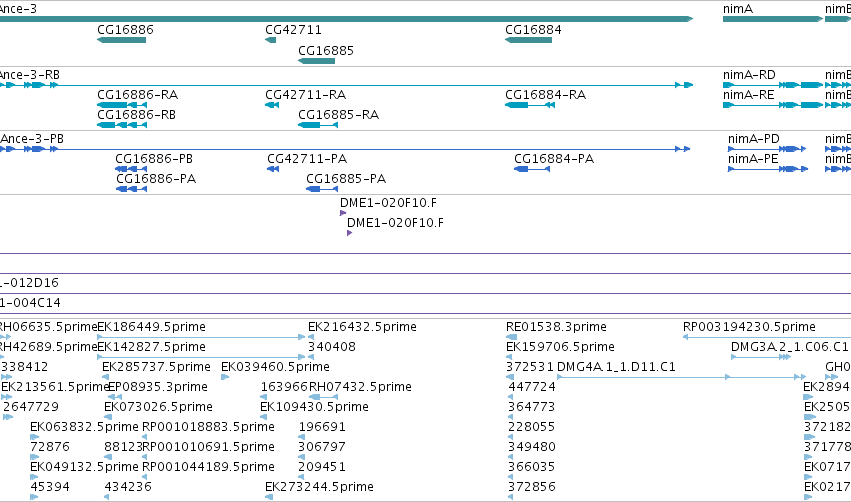Select the DMG3A.2_1.C06.C1 feature
This screenshot has height=502, width=851.
tap(761, 357)
